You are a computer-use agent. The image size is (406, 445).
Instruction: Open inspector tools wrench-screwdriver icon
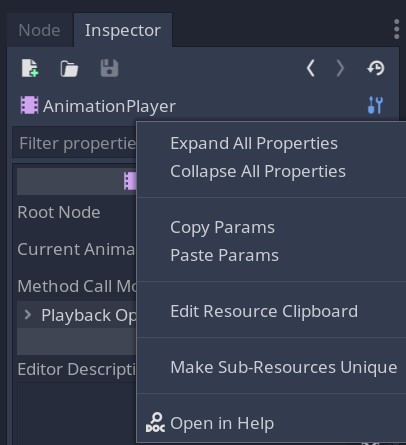376,105
